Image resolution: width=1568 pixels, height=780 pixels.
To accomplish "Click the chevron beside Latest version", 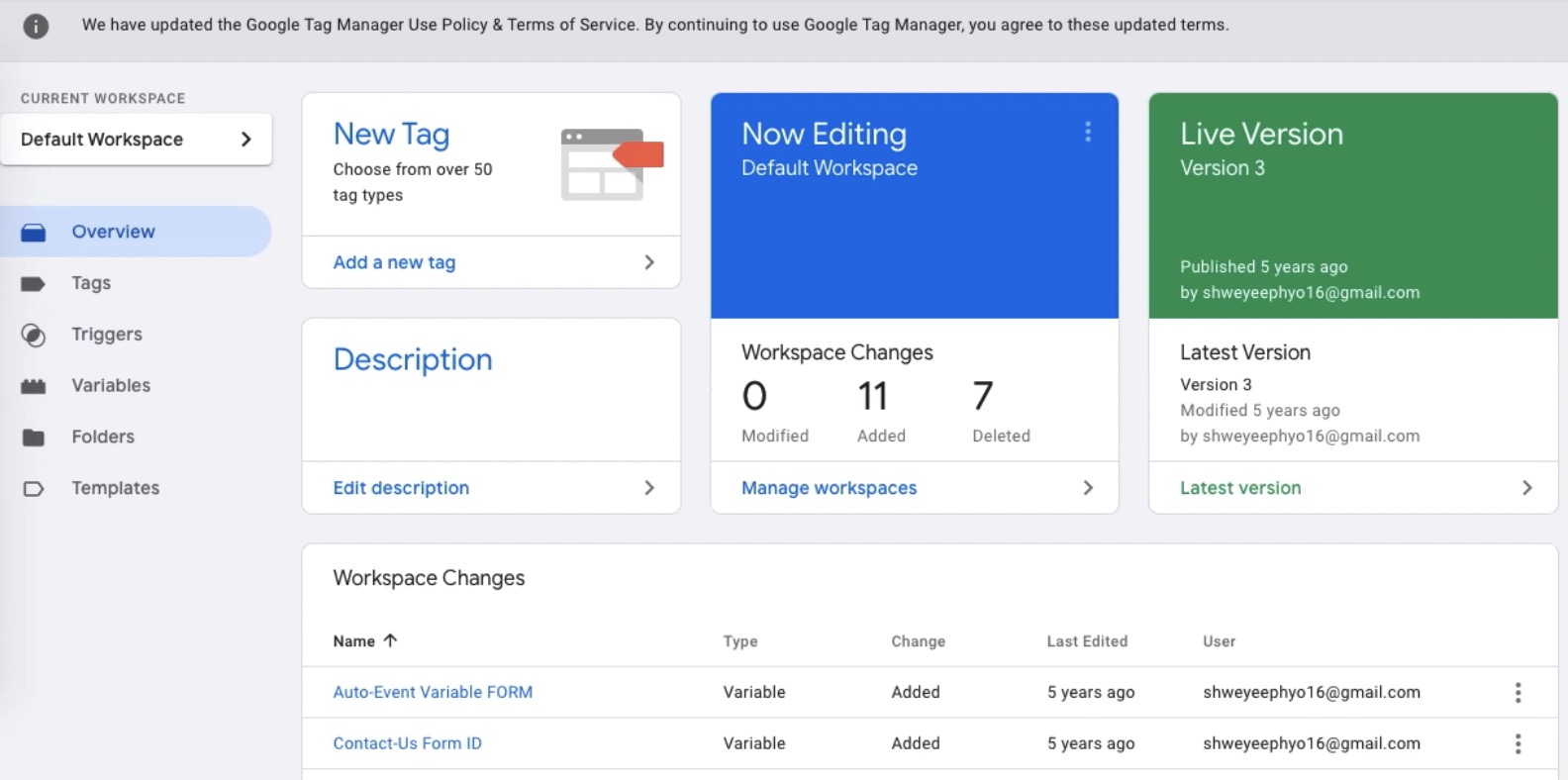I will coord(1526,488).
